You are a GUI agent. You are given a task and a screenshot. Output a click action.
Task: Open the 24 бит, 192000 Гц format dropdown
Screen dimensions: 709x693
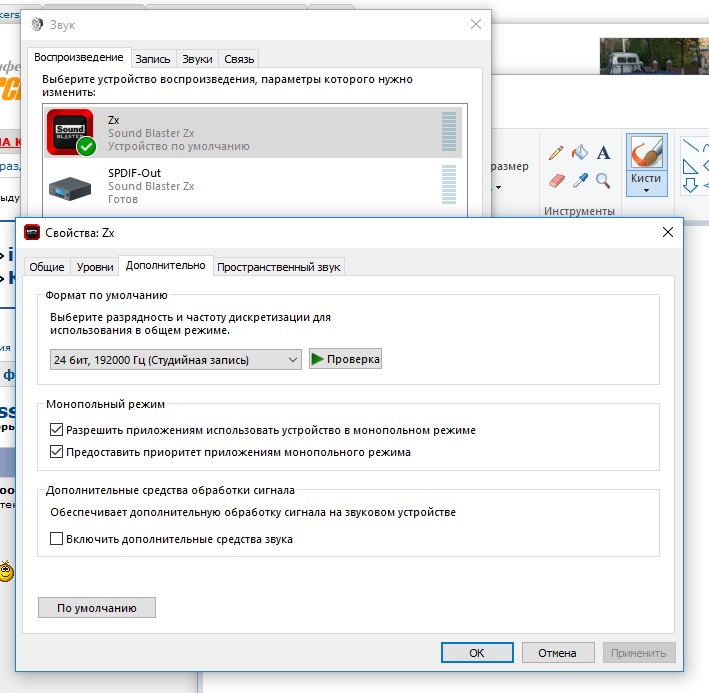pyautogui.click(x=175, y=360)
